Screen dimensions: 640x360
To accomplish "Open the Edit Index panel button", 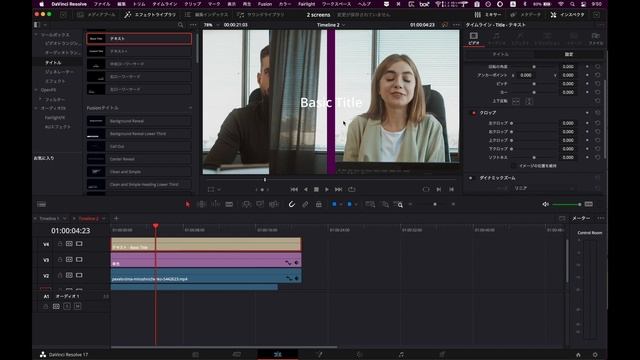I will 206,15.
